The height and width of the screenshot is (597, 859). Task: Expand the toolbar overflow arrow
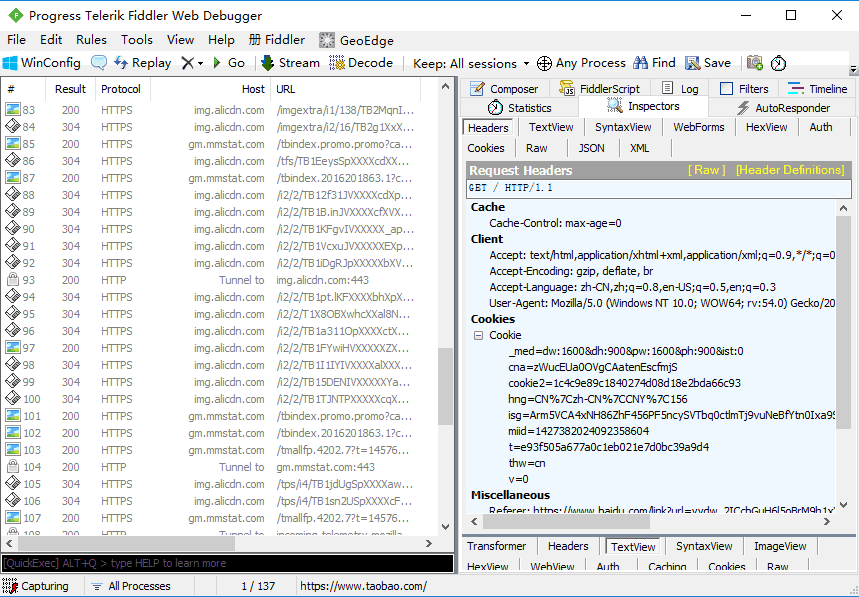[x=853, y=70]
